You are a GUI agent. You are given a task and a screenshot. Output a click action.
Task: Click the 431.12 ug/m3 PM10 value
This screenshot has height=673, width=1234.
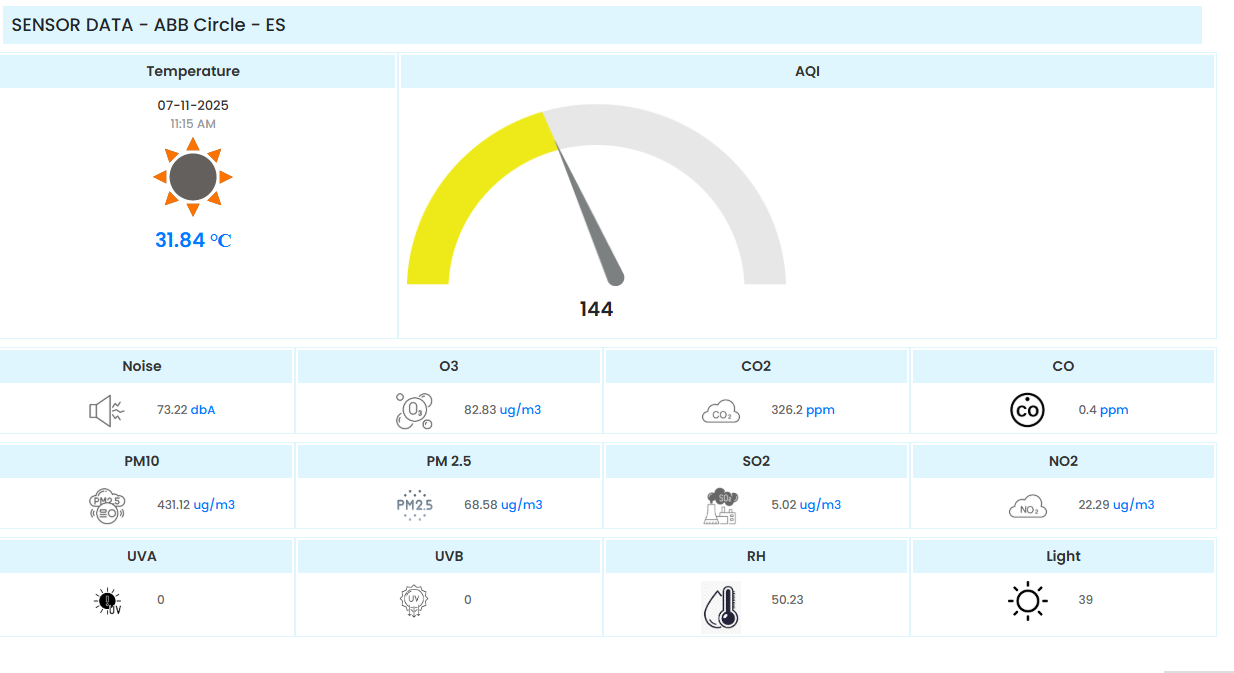[196, 505]
